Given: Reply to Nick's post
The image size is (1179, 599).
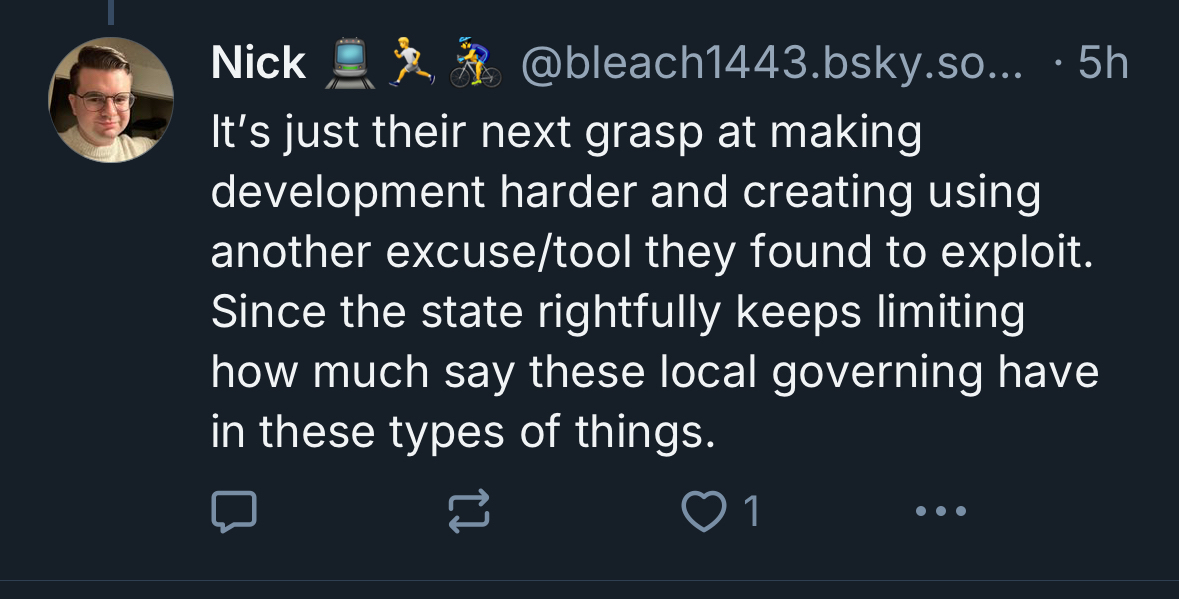Looking at the screenshot, I should [x=234, y=512].
